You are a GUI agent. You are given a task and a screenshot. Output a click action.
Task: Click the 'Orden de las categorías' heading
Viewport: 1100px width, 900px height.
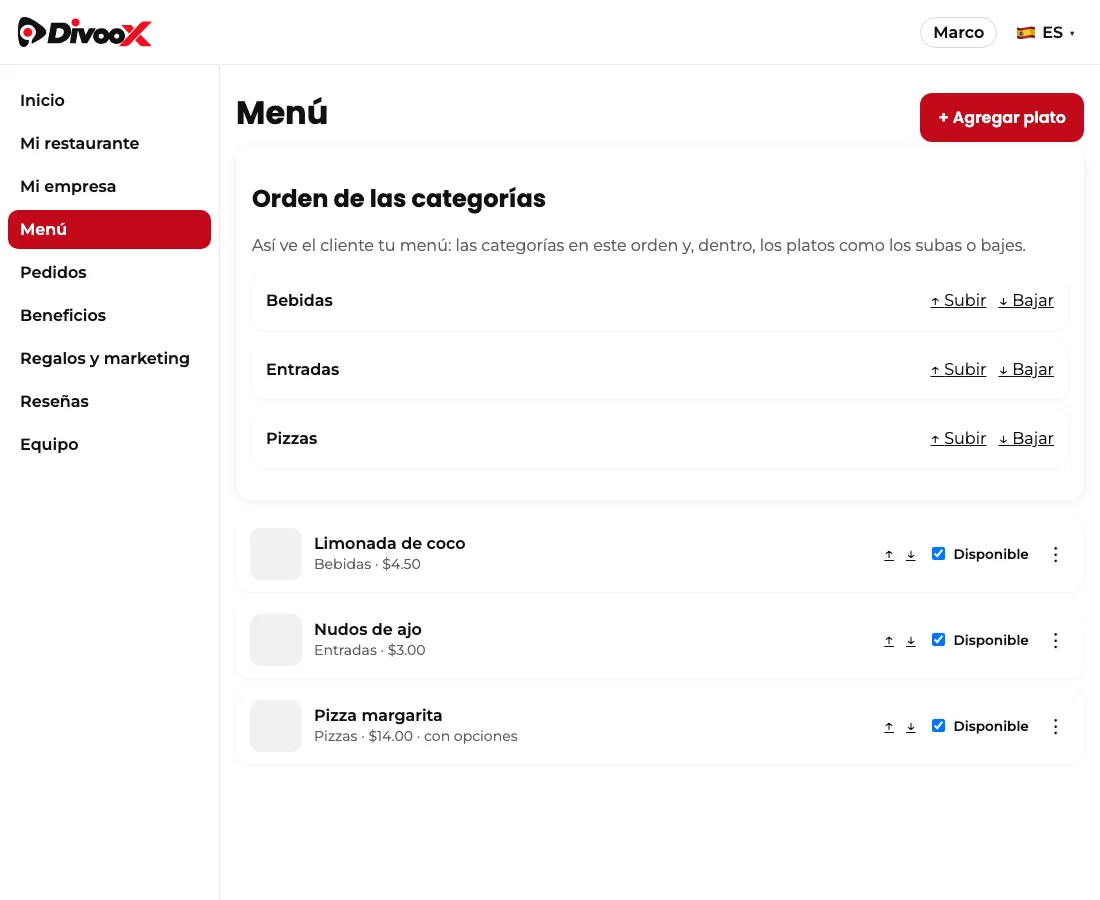[398, 199]
